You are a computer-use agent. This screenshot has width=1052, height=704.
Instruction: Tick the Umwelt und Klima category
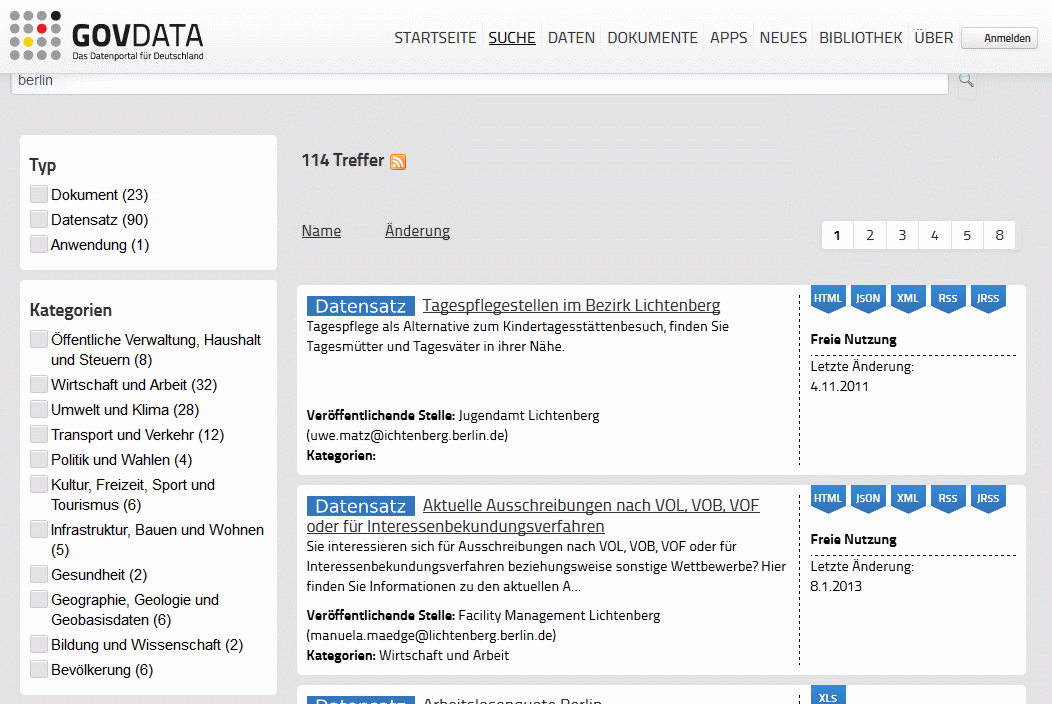(x=39, y=409)
